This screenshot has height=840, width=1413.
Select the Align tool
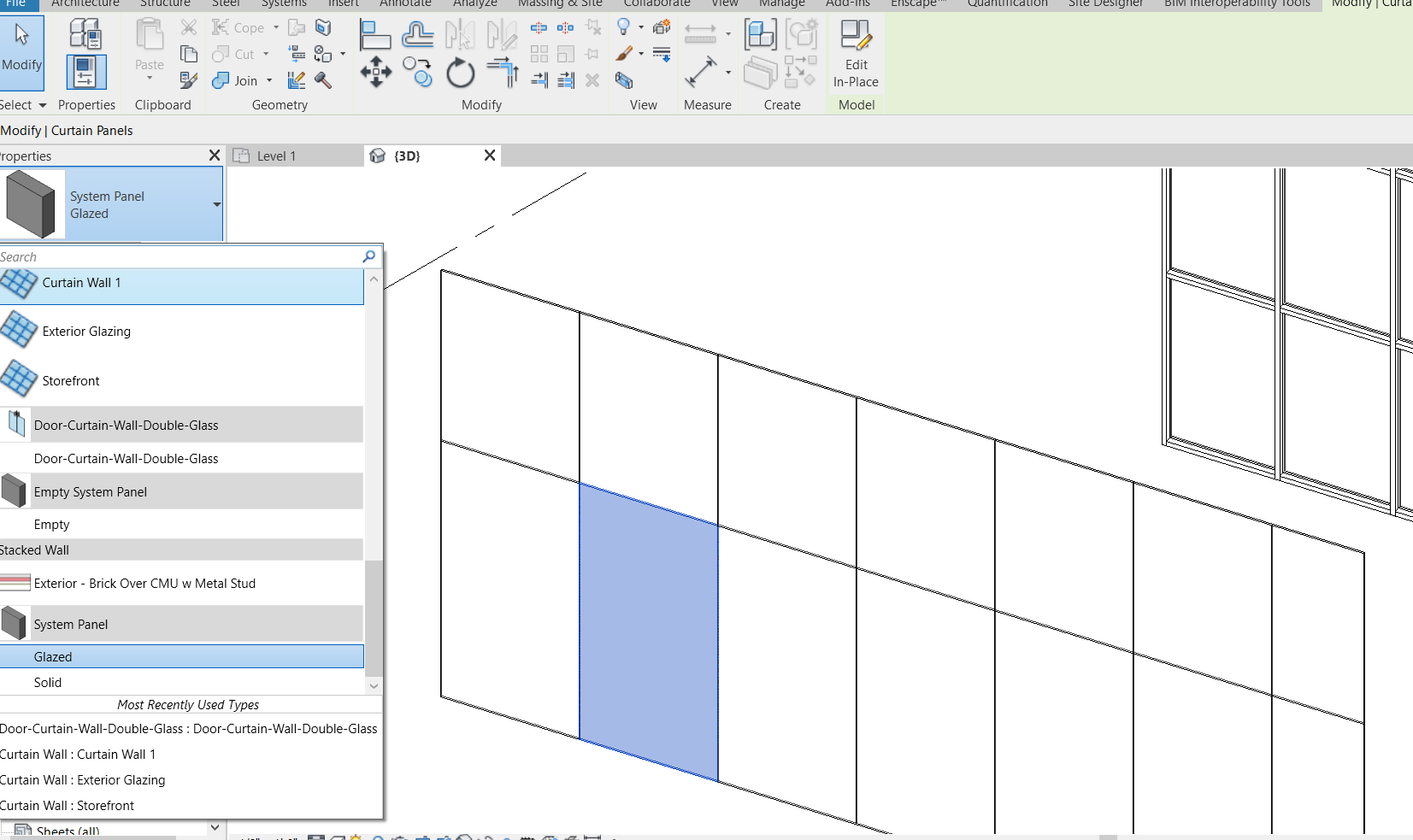coord(376,36)
